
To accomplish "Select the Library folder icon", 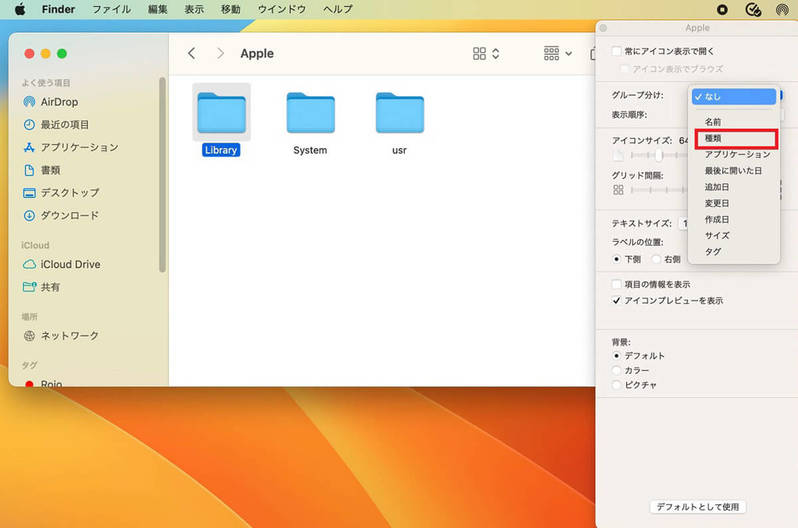I will (221, 113).
